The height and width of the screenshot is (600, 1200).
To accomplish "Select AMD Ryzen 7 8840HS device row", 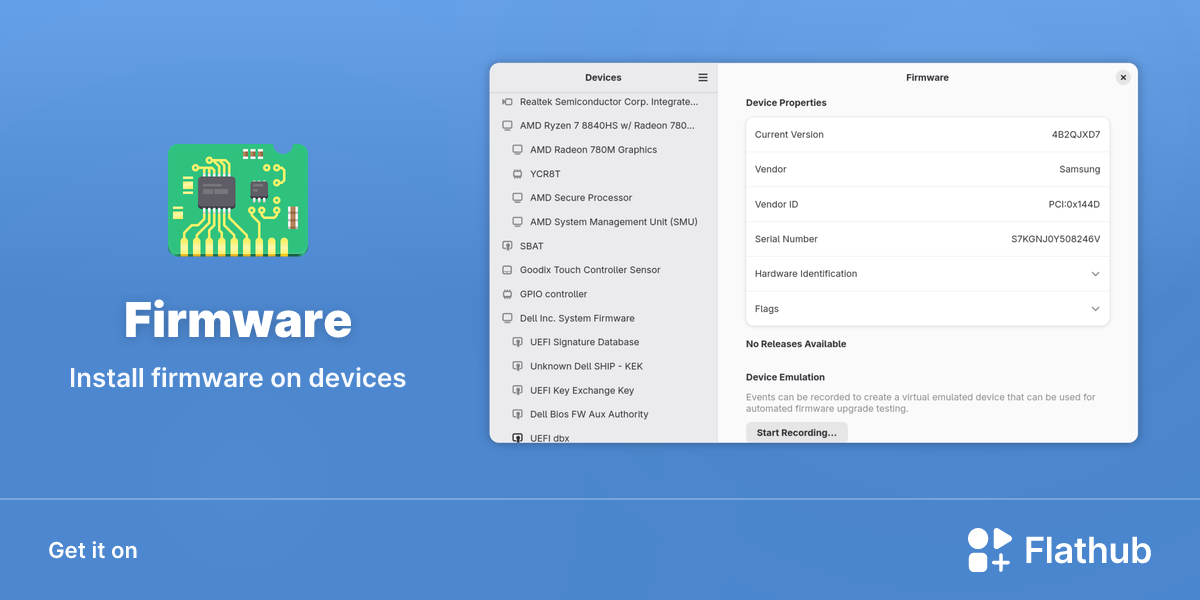I will [603, 126].
